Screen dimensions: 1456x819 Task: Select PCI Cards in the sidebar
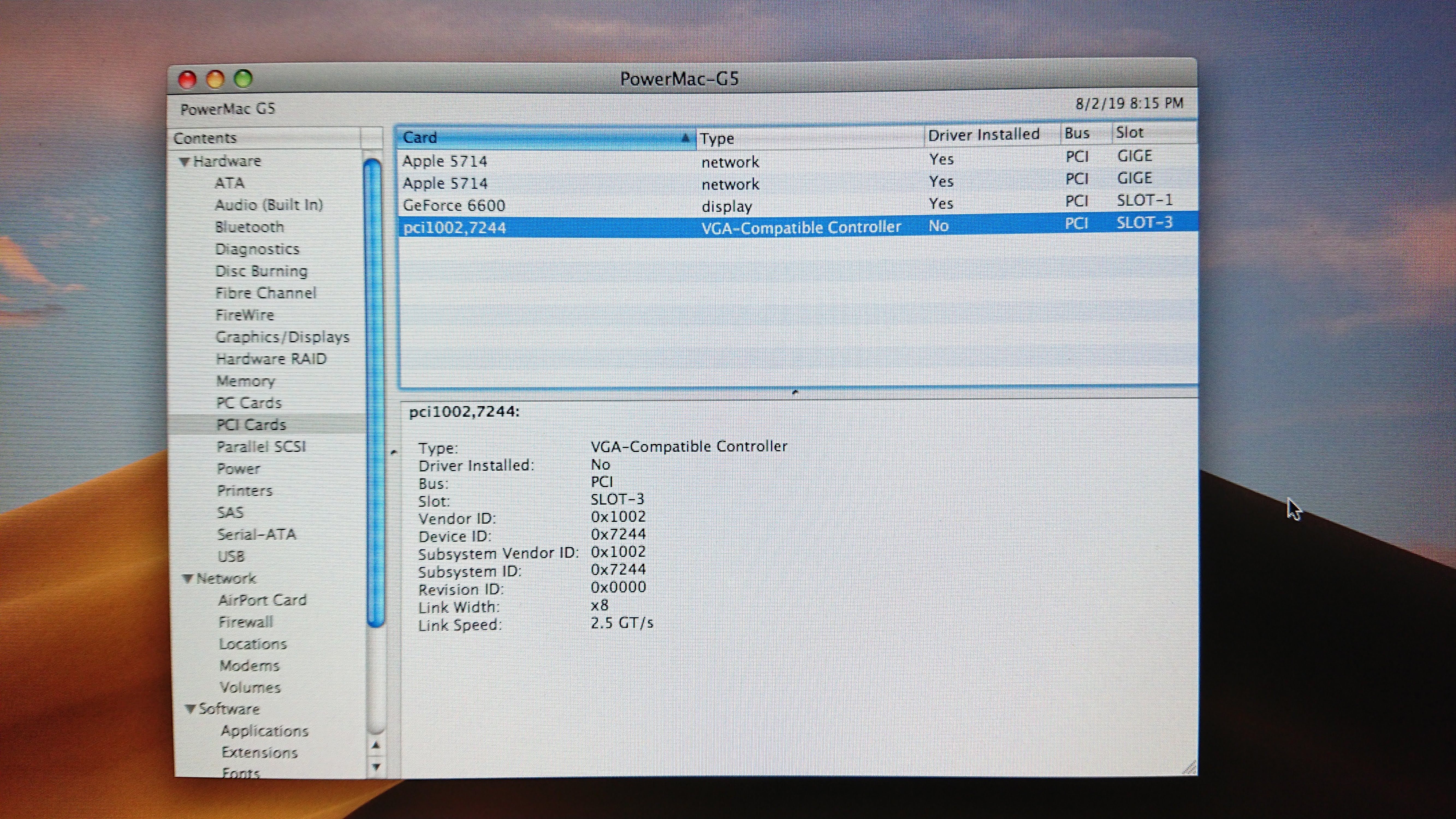point(251,425)
